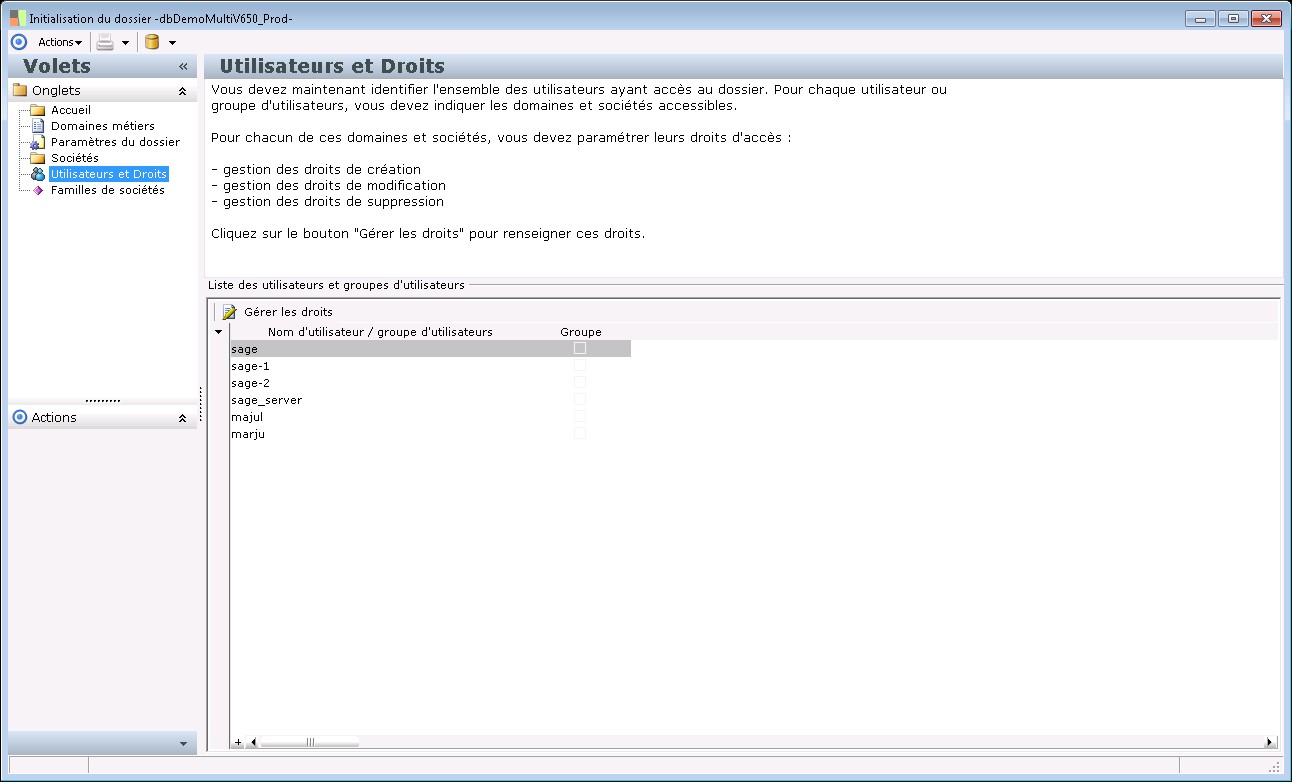Open Domaines métiers in the tree
This screenshot has width=1292, height=782.
pyautogui.click(x=103, y=126)
